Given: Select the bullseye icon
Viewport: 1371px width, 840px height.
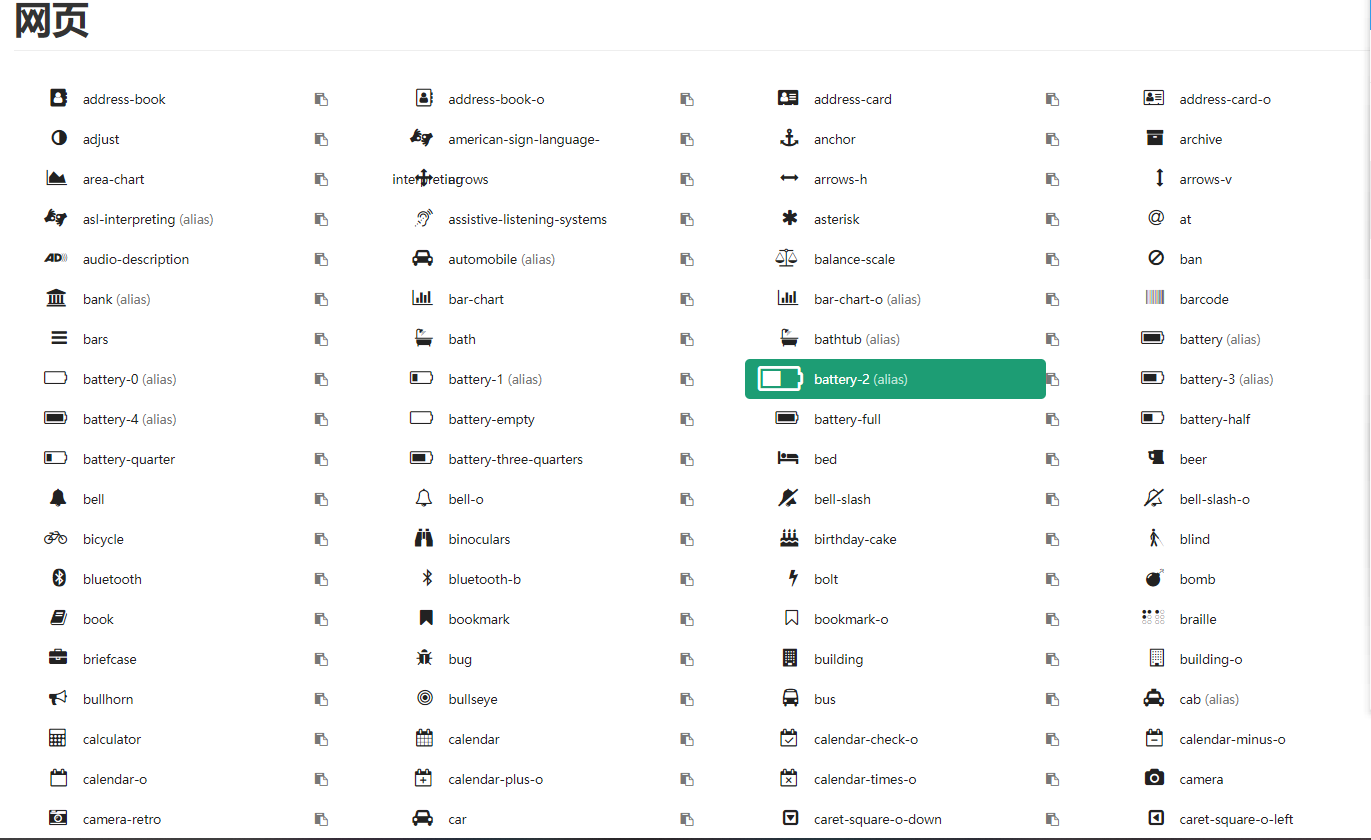Looking at the screenshot, I should click(x=424, y=698).
